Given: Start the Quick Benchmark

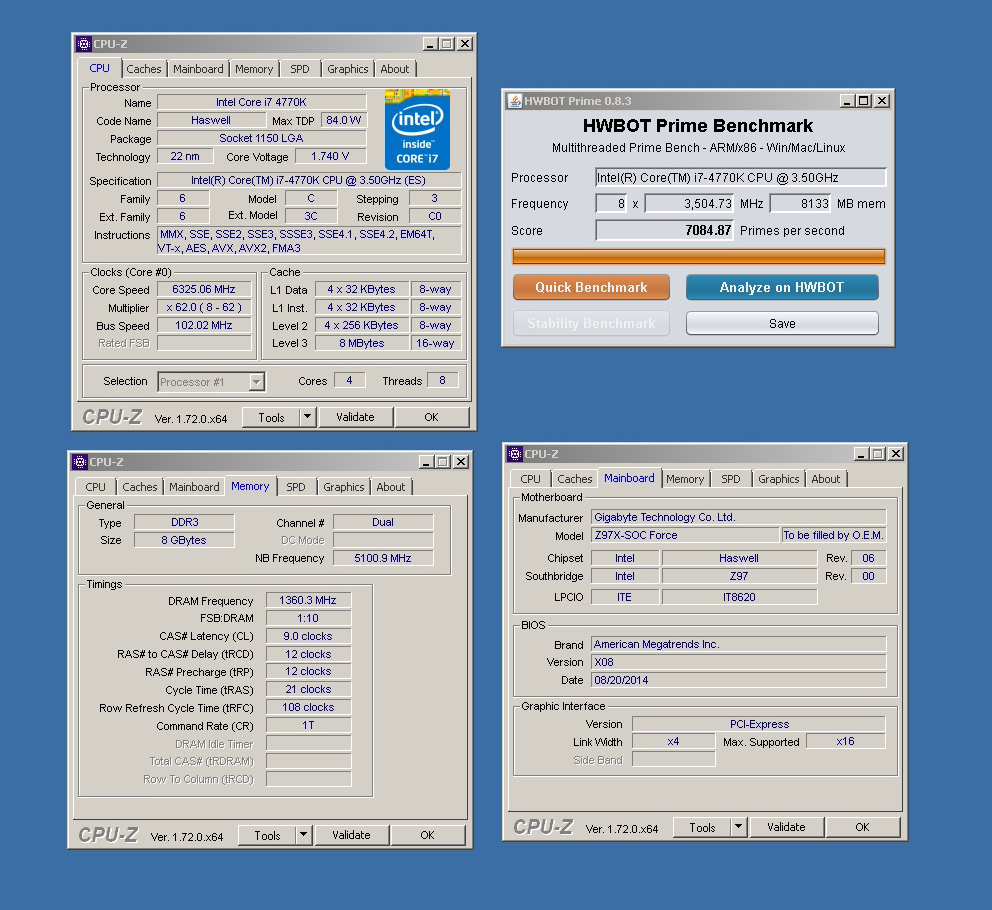Looking at the screenshot, I should coord(591,287).
